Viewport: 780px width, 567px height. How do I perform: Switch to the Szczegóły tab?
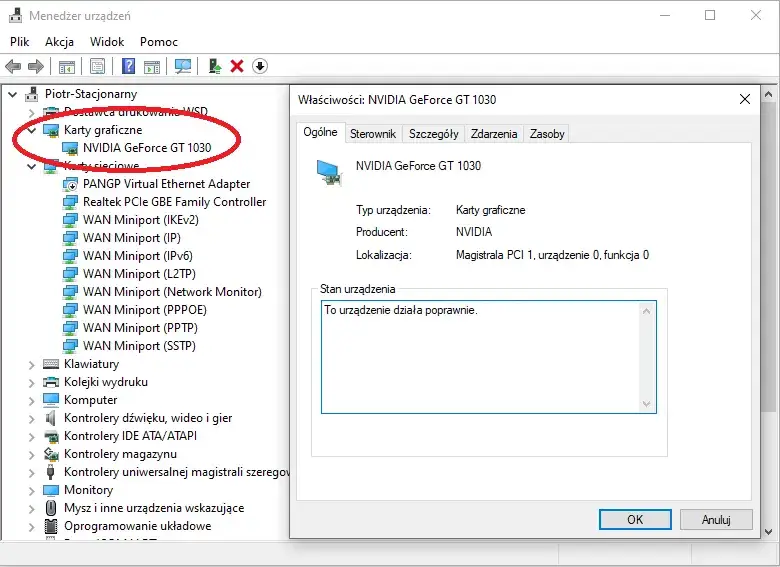coord(434,134)
